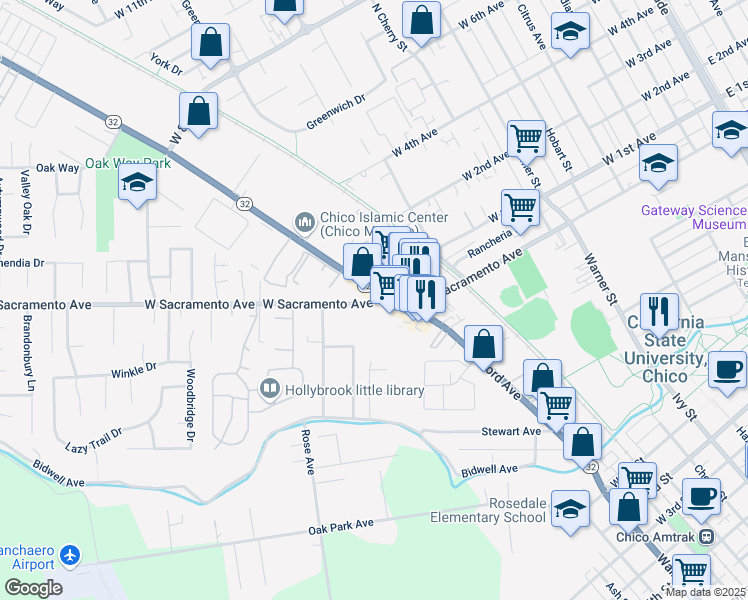Click the W 3rd Ave street label
The width and height of the screenshot is (748, 600).
click(x=648, y=53)
